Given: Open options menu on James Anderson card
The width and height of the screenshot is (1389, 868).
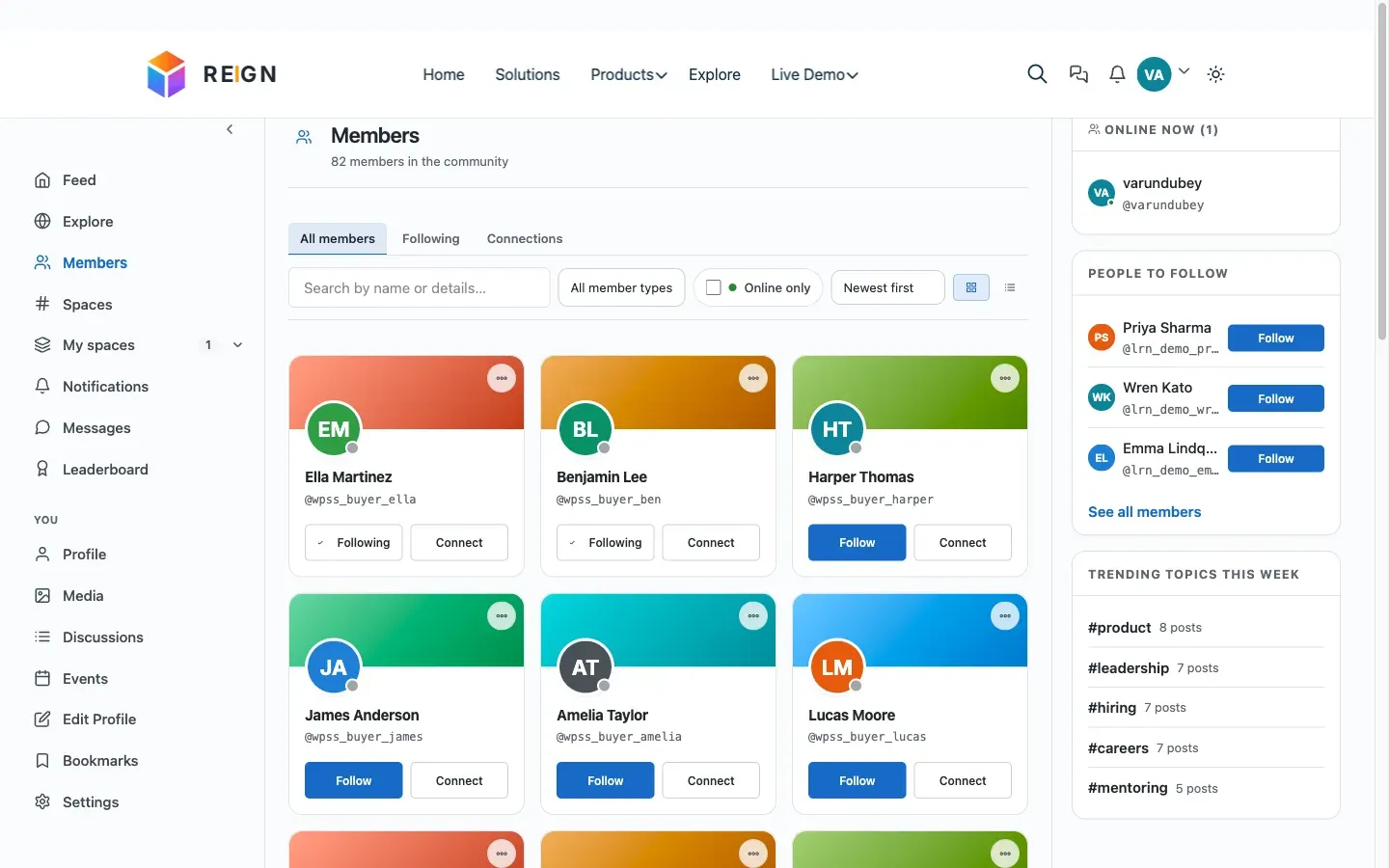Looking at the screenshot, I should click(x=502, y=616).
